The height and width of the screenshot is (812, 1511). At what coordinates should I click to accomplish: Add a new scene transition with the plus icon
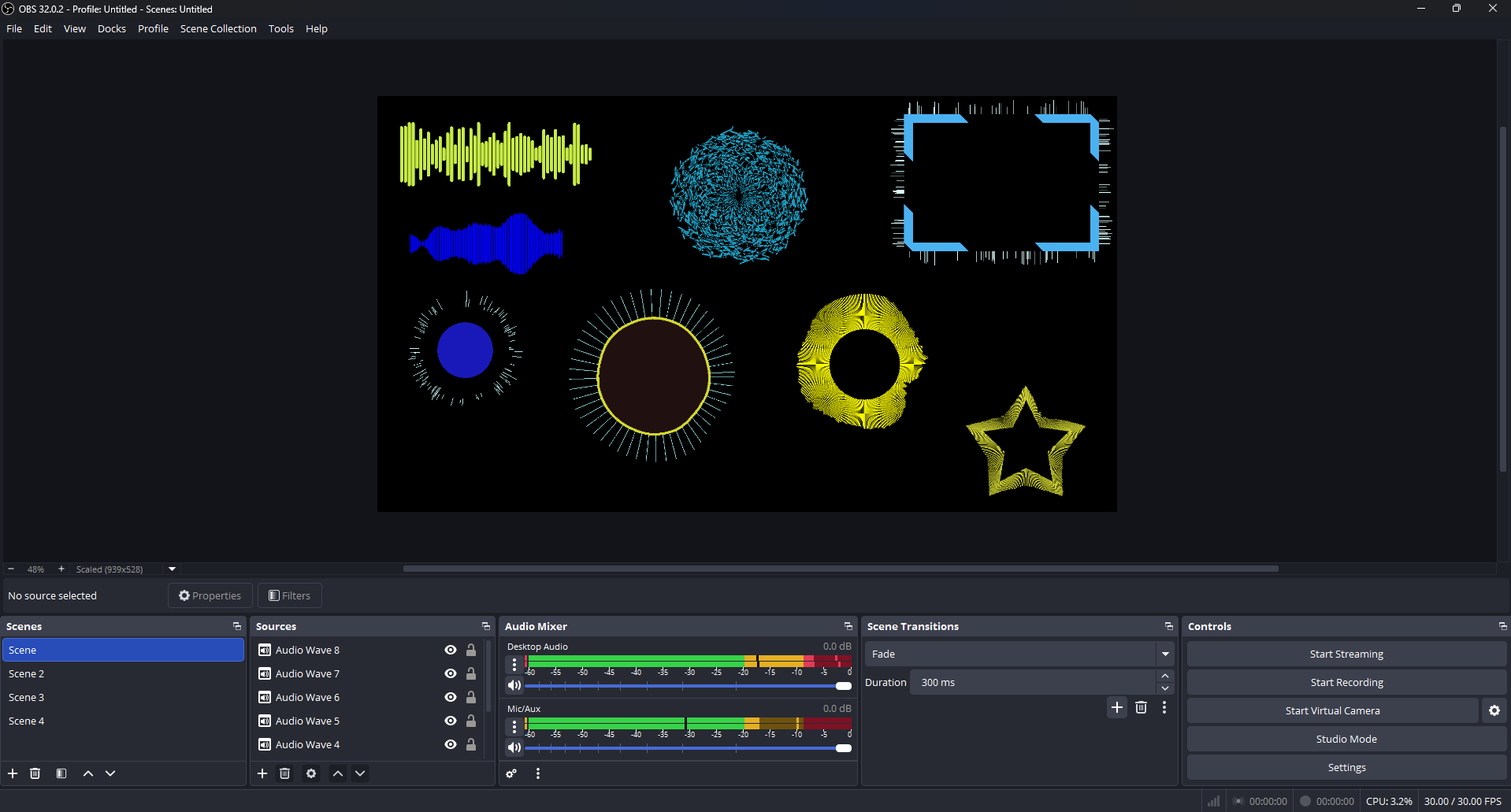(x=1116, y=707)
